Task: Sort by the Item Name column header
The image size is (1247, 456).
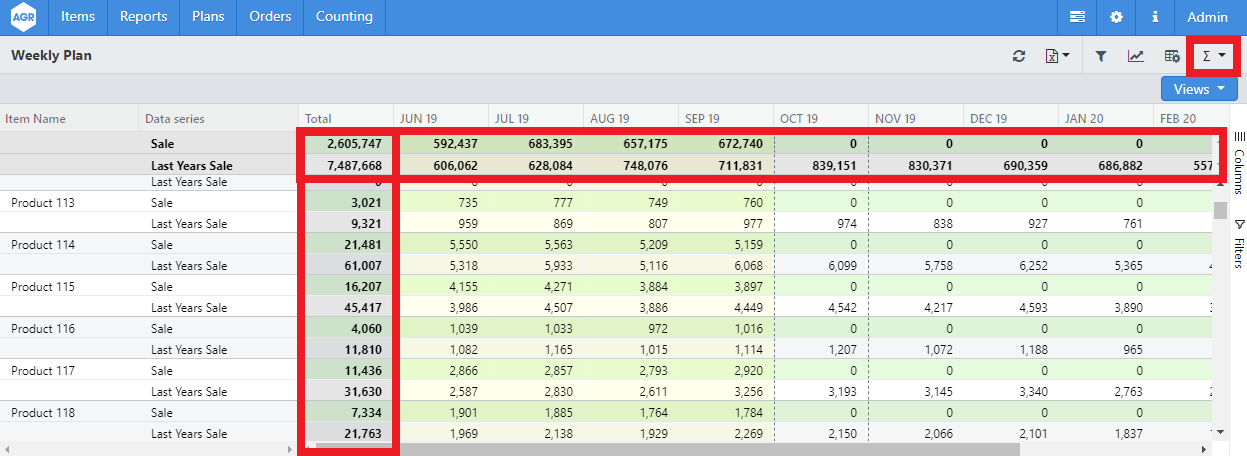Action: pyautogui.click(x=36, y=118)
